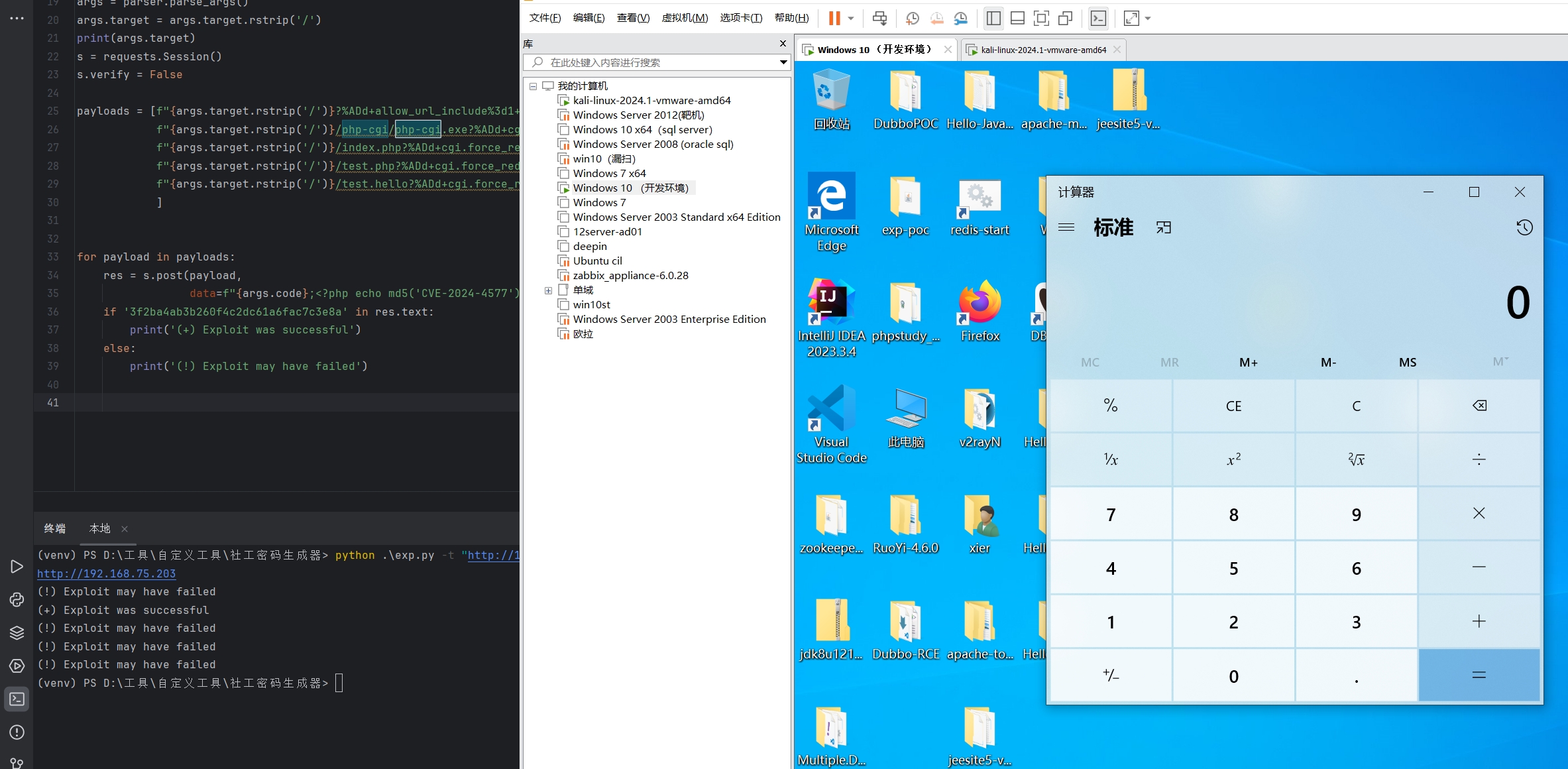Screen dimensions: 1568x769
Task: Open the 查看(V) menu
Action: [x=633, y=18]
